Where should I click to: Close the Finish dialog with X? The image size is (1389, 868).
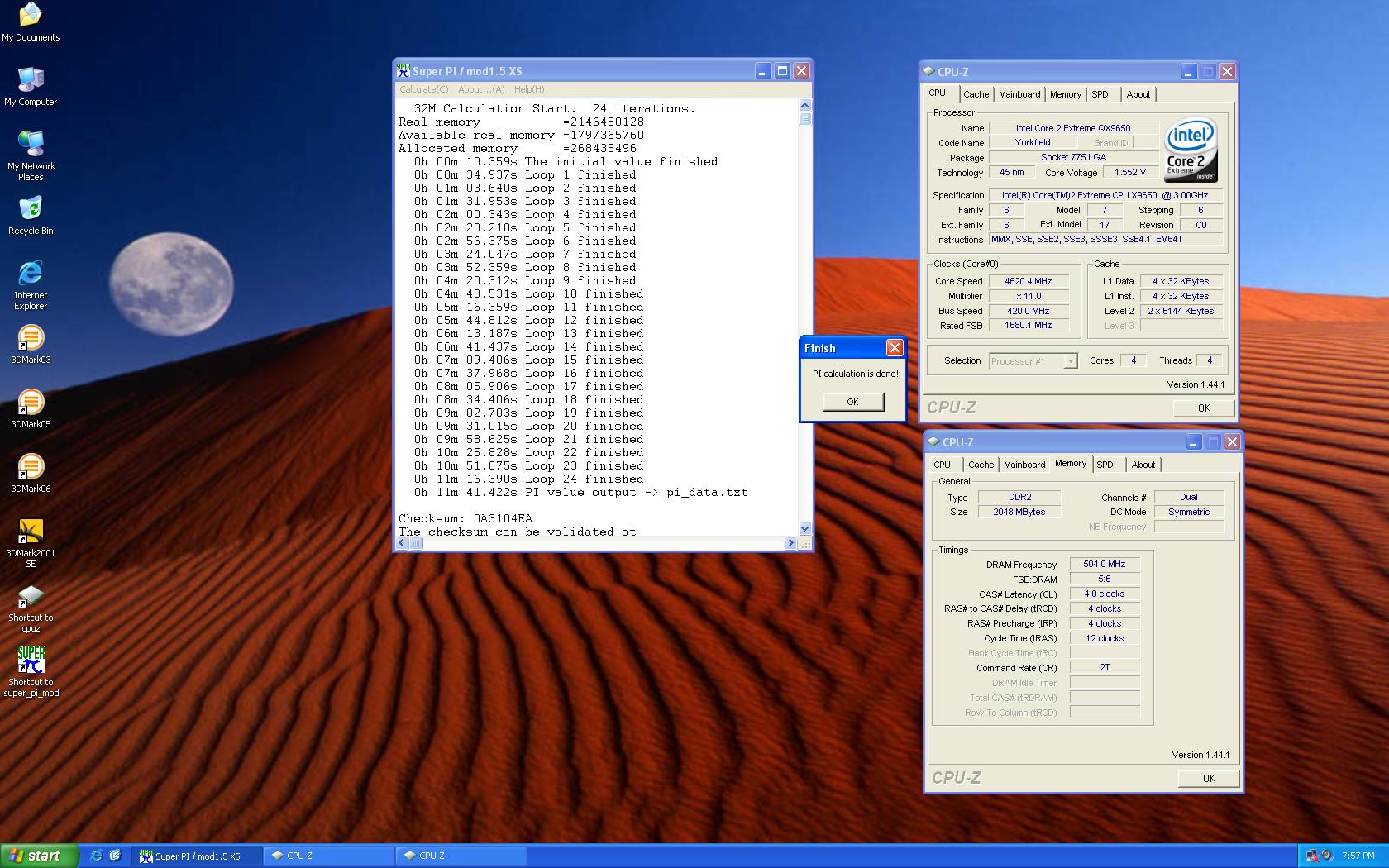coord(894,348)
